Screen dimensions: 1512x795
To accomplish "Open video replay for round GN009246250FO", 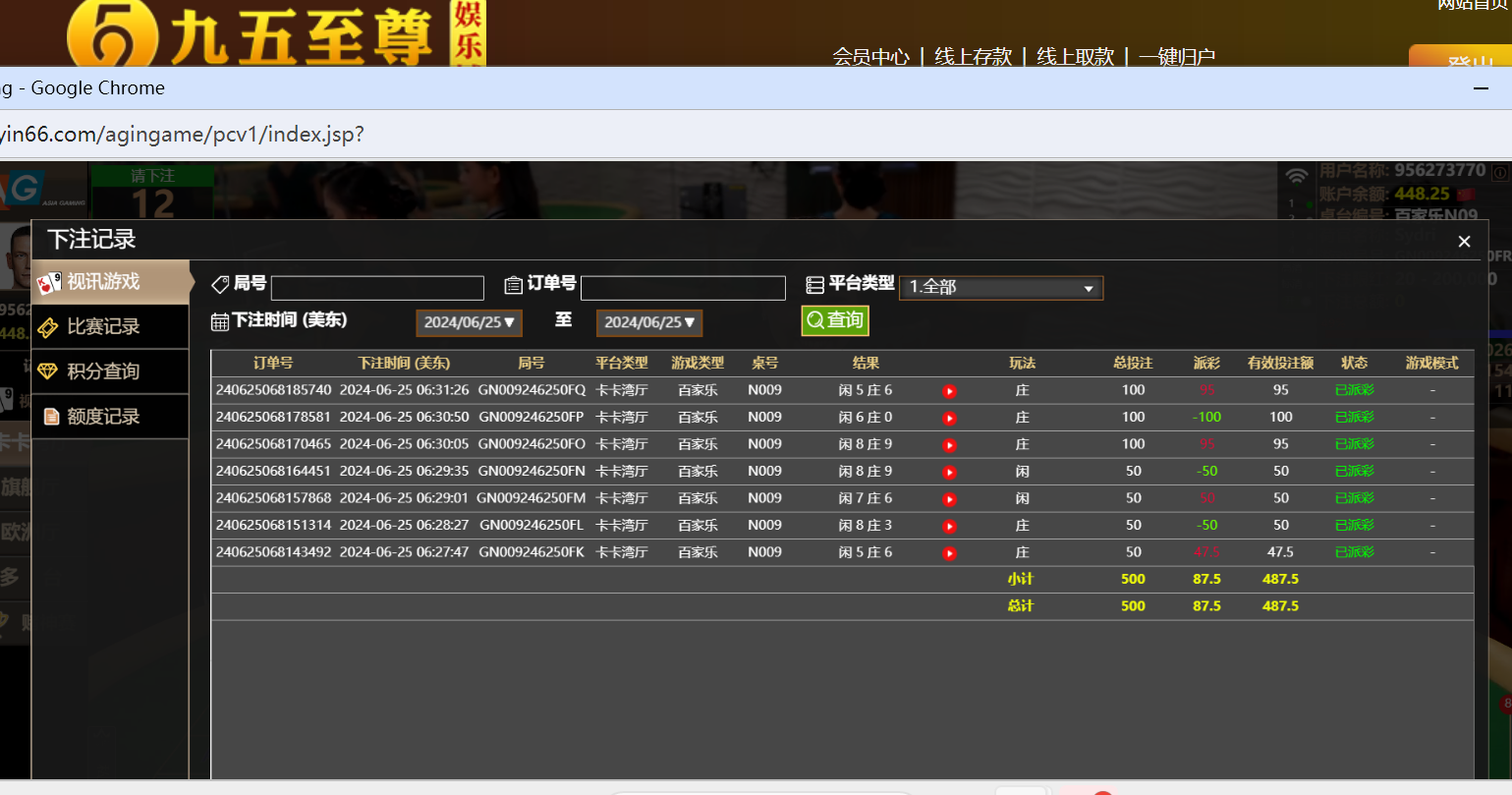I will [949, 445].
